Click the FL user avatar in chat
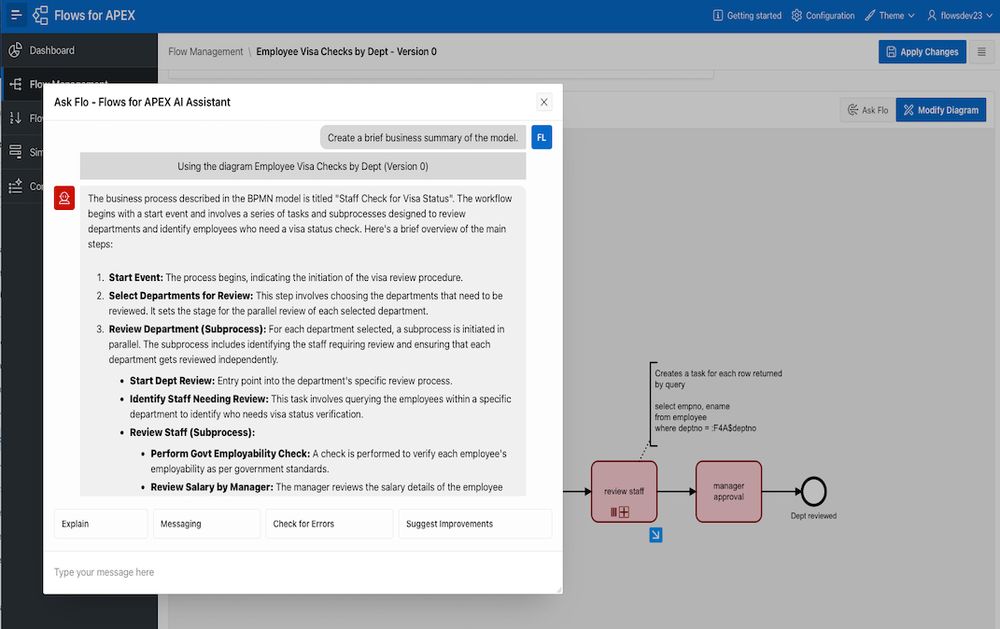 click(x=541, y=137)
